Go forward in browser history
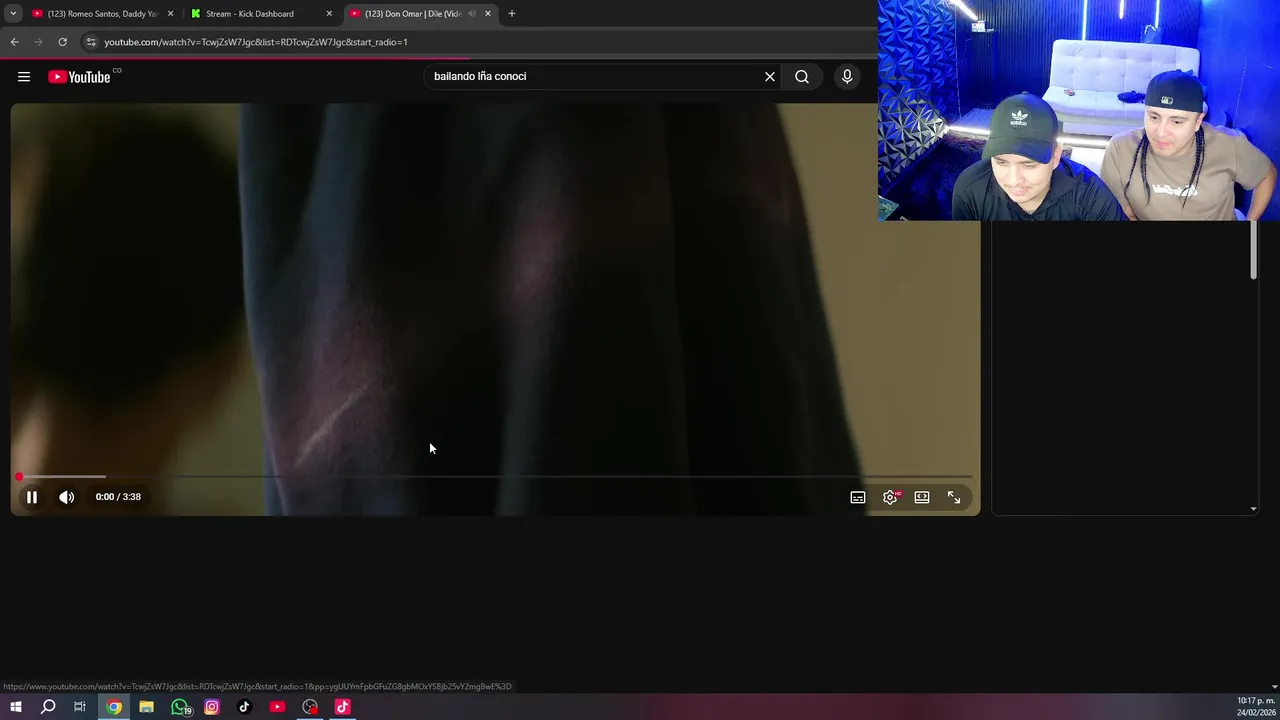1280x720 pixels. tap(38, 42)
